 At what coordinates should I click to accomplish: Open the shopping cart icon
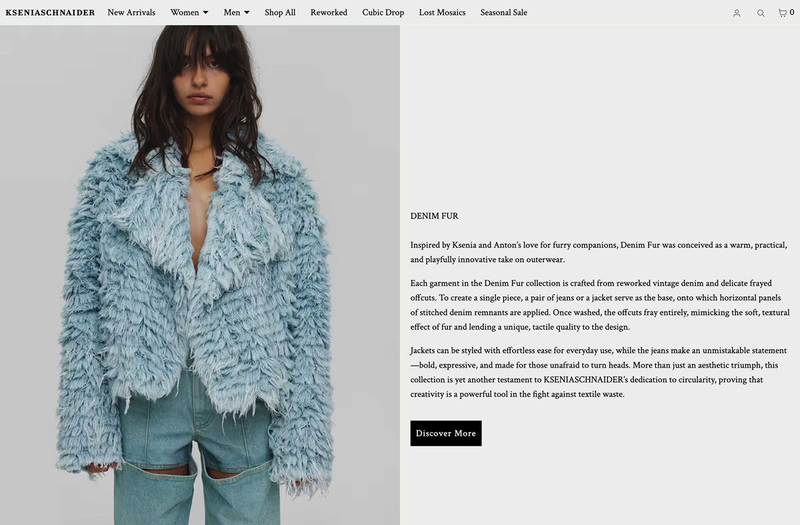(x=782, y=13)
